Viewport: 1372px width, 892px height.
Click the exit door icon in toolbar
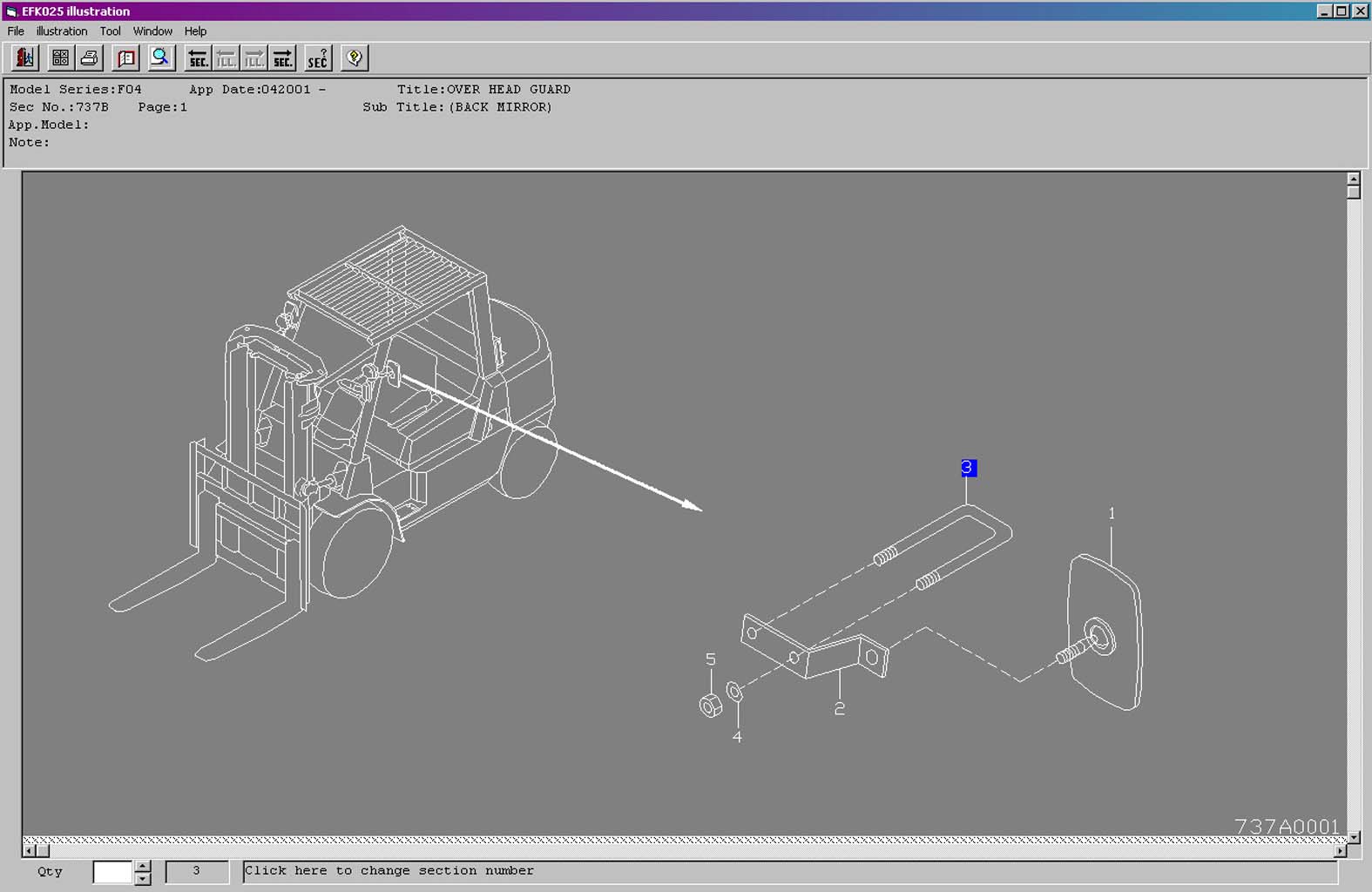(x=24, y=58)
